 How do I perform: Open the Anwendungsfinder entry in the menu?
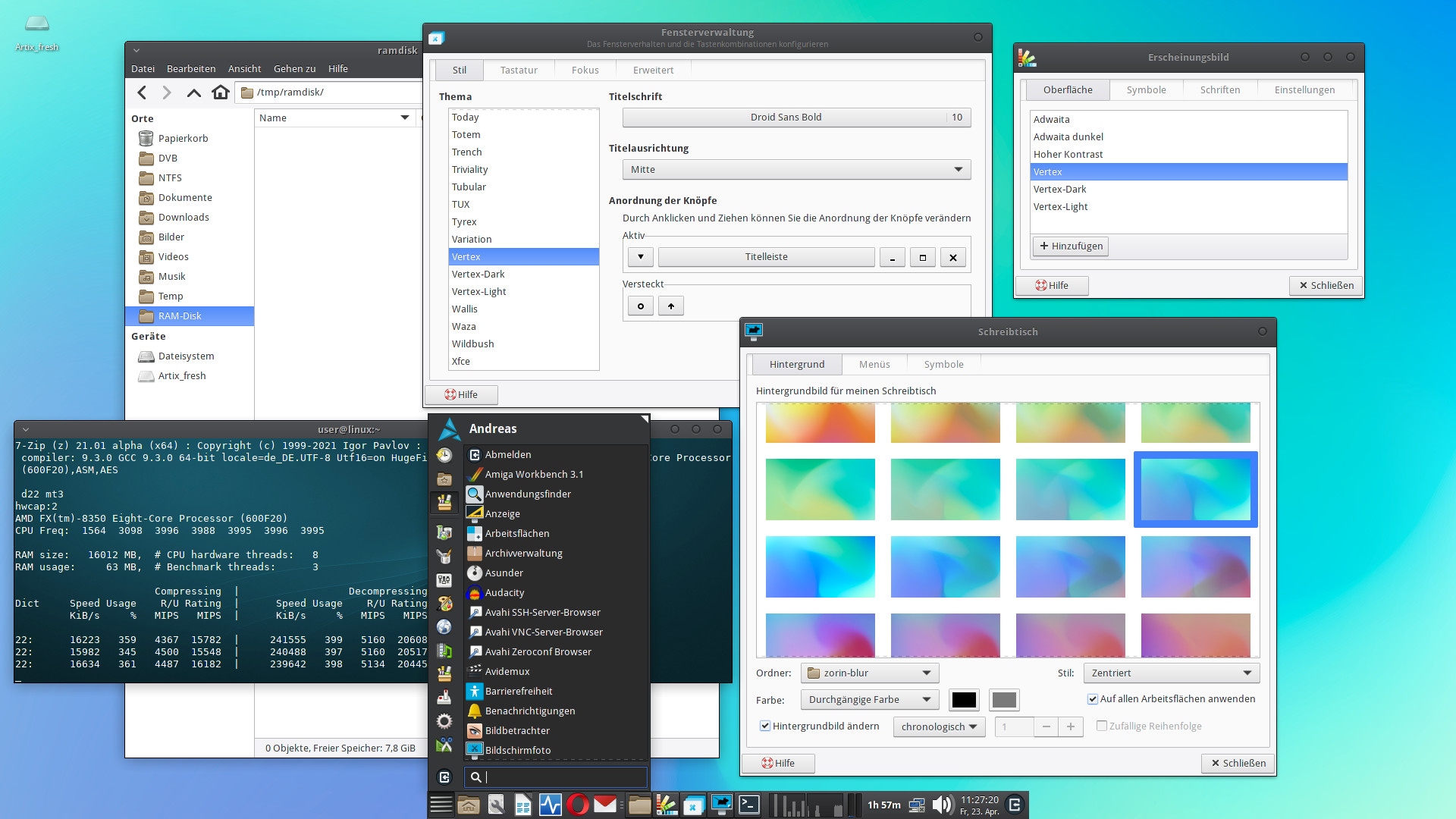point(529,494)
